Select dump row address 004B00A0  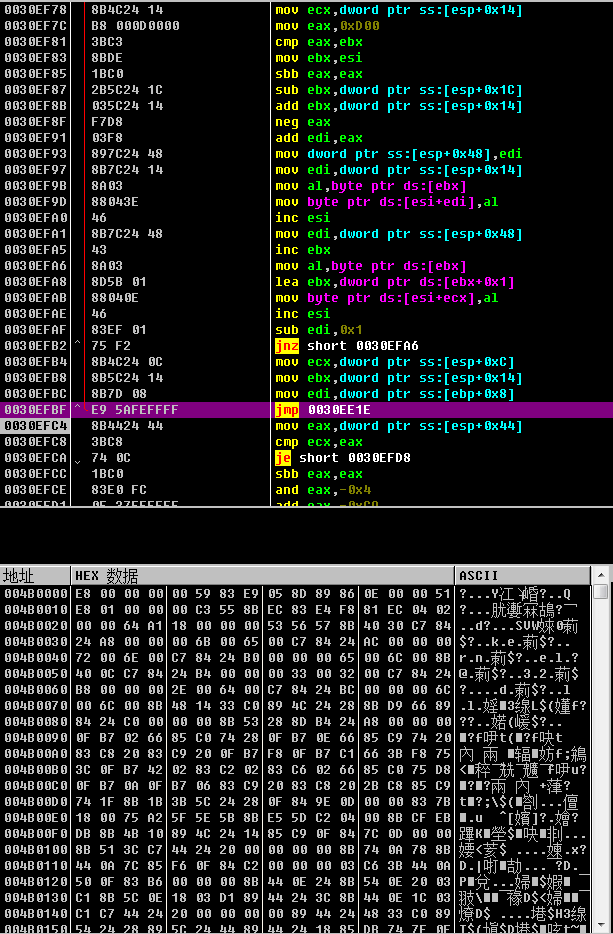tap(35, 754)
